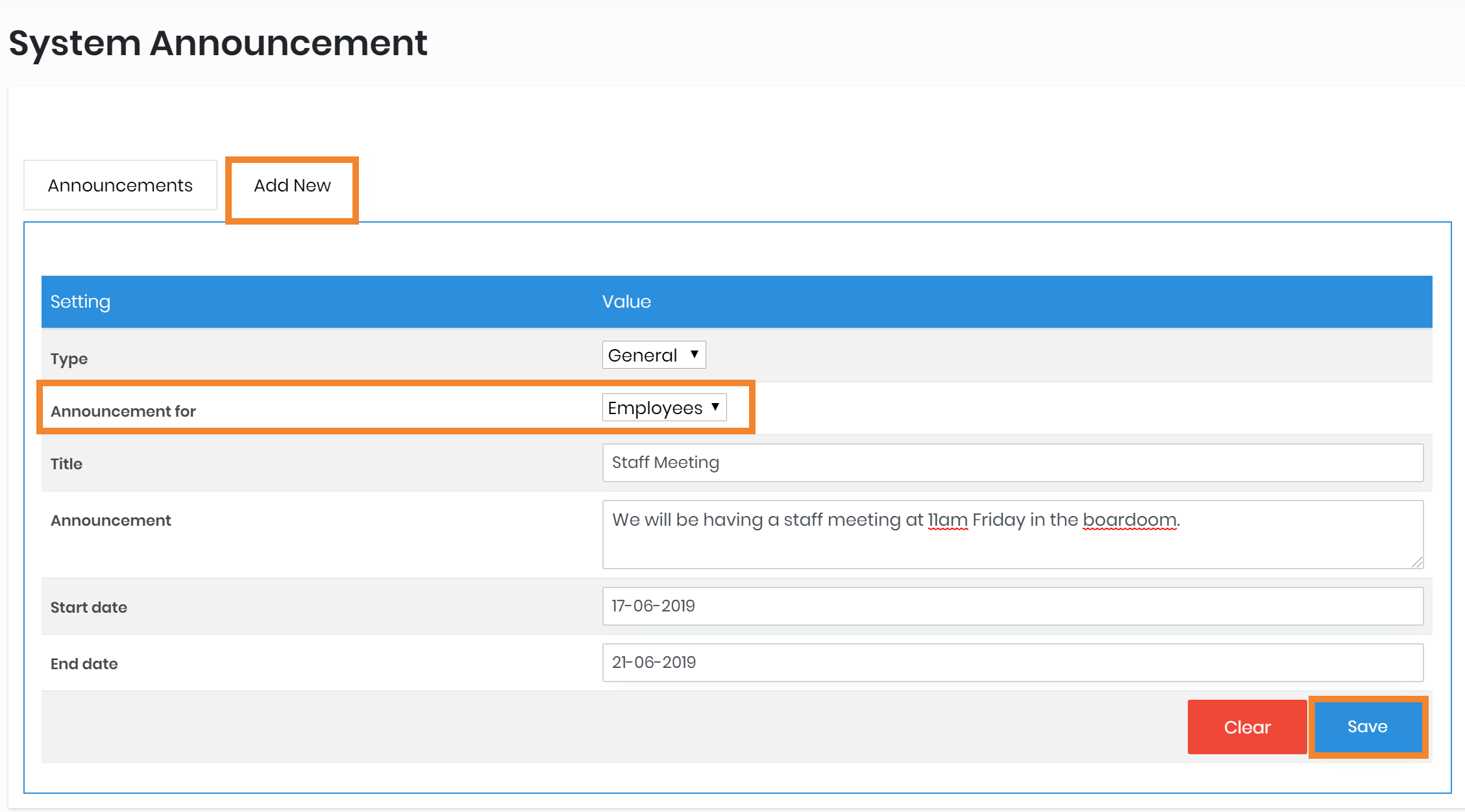Click the Announcement for row label
The image size is (1465, 812).
(x=123, y=412)
